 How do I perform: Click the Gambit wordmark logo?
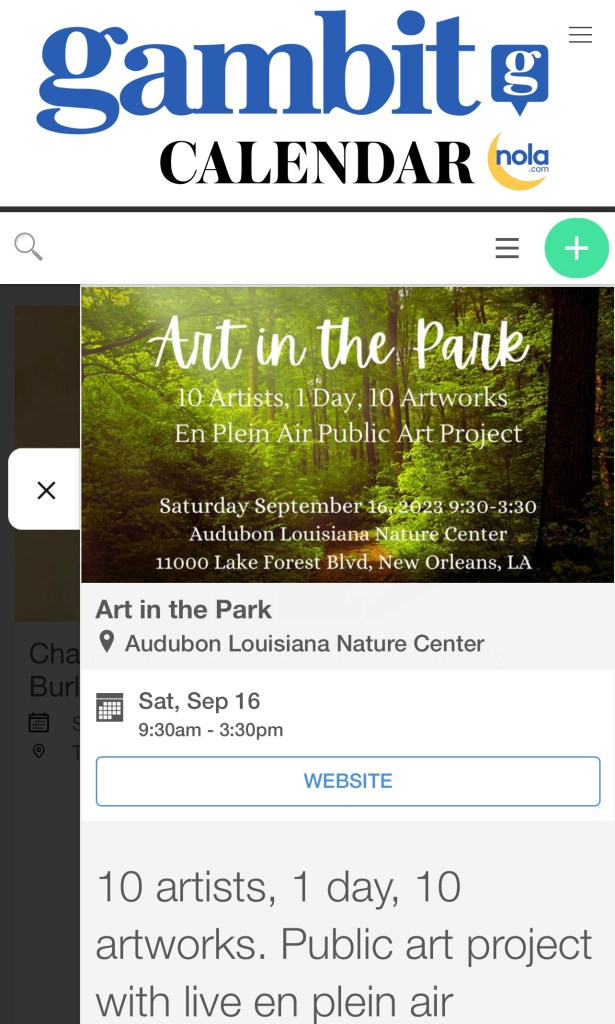tap(255, 72)
